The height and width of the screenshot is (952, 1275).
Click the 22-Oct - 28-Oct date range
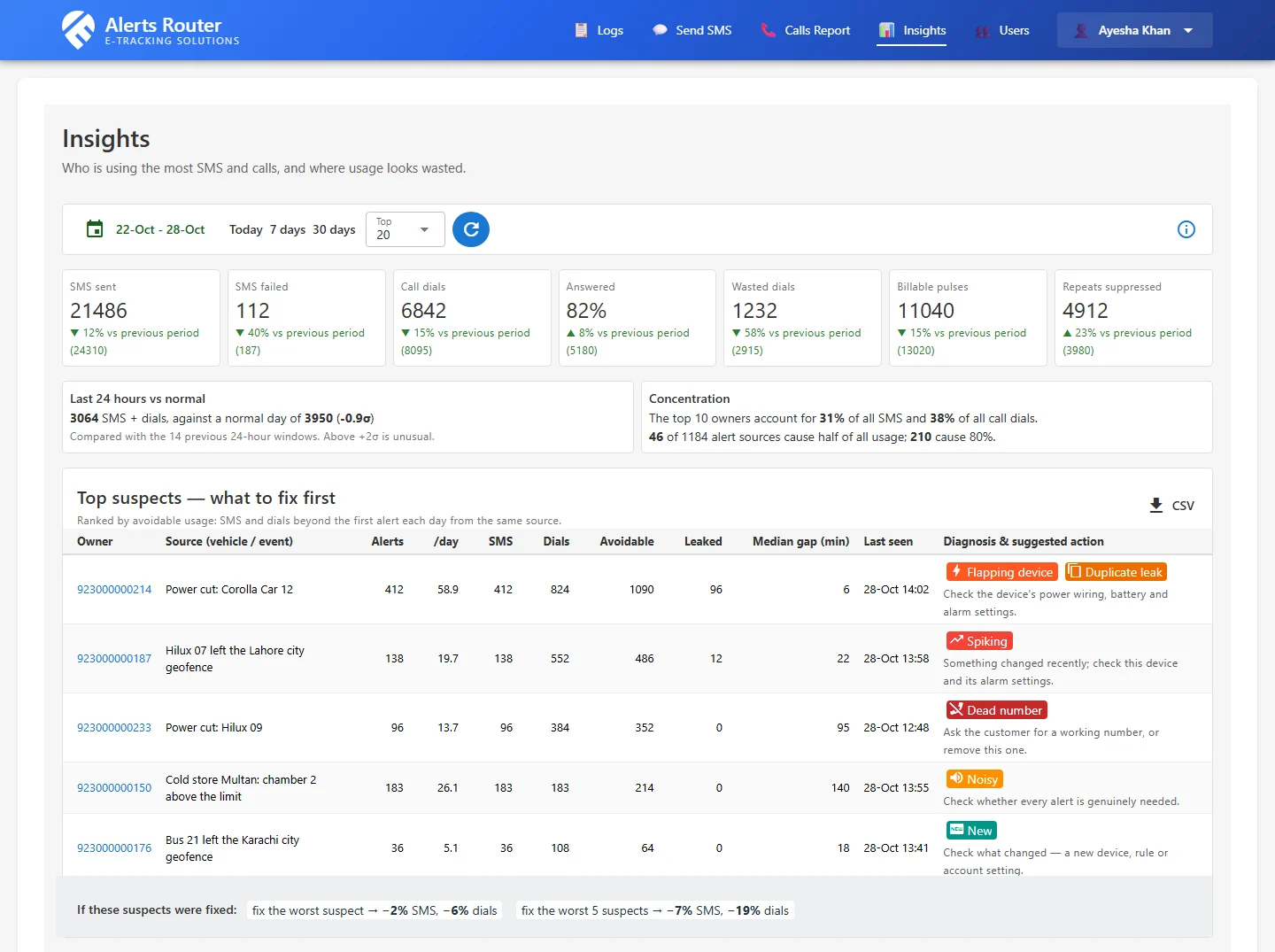(160, 229)
